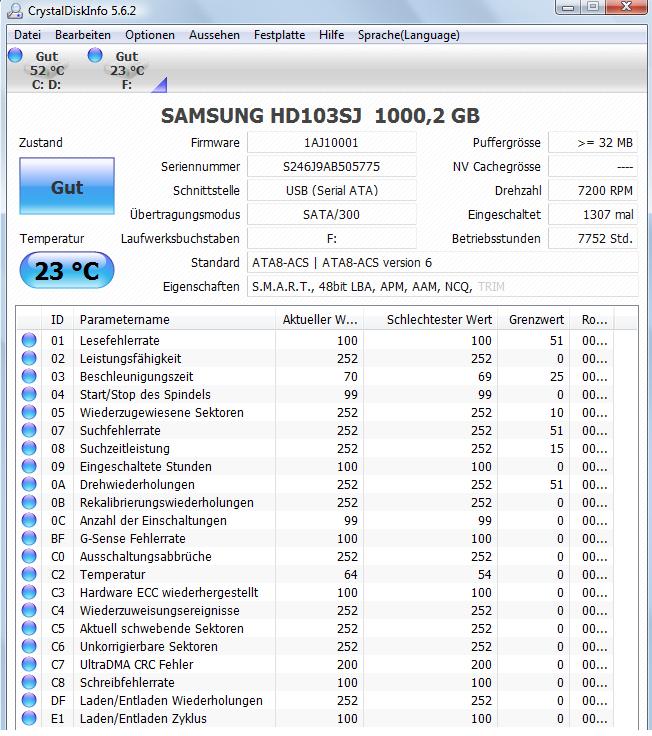This screenshot has width=652, height=736.
Task: Click the Parametername column header
Action: 174,320
